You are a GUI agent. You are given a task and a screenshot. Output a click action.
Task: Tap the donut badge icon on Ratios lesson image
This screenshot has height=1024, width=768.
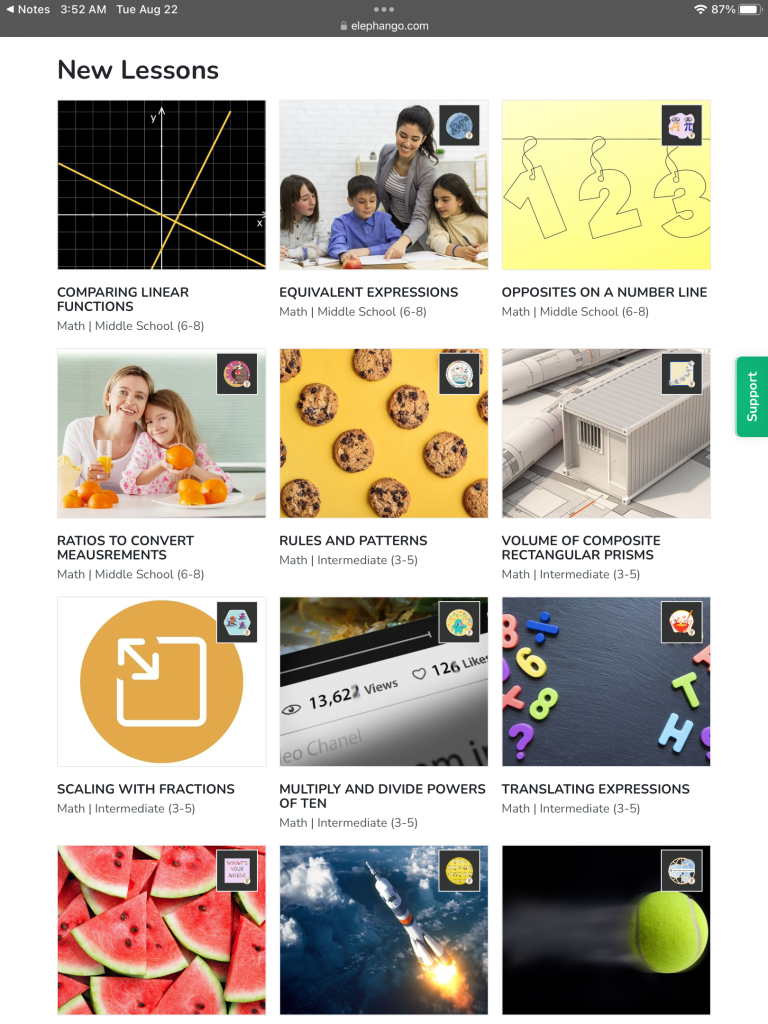point(237,374)
